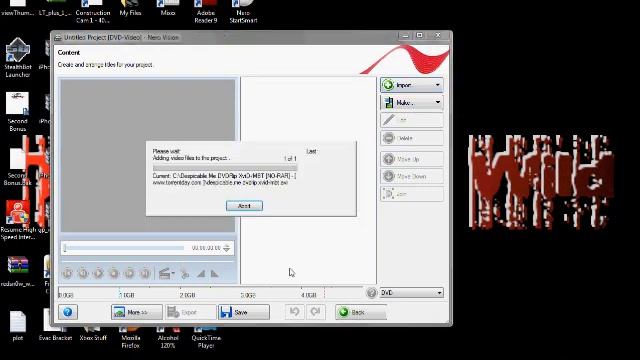Click the Mixx desktop shortcut
The width and height of the screenshot is (640, 360).
[x=168, y=8]
